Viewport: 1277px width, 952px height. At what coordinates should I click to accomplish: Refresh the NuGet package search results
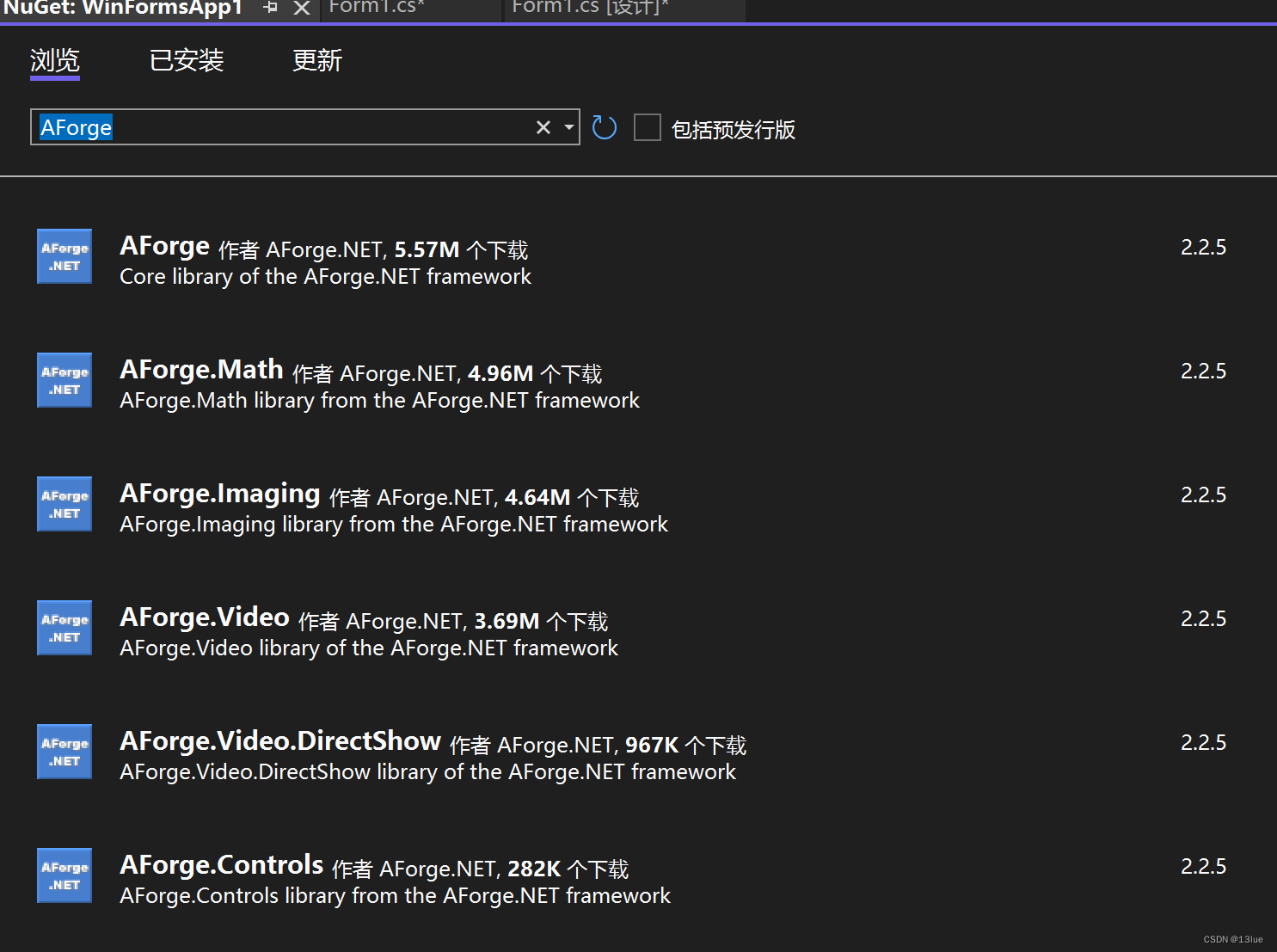pyautogui.click(x=605, y=127)
